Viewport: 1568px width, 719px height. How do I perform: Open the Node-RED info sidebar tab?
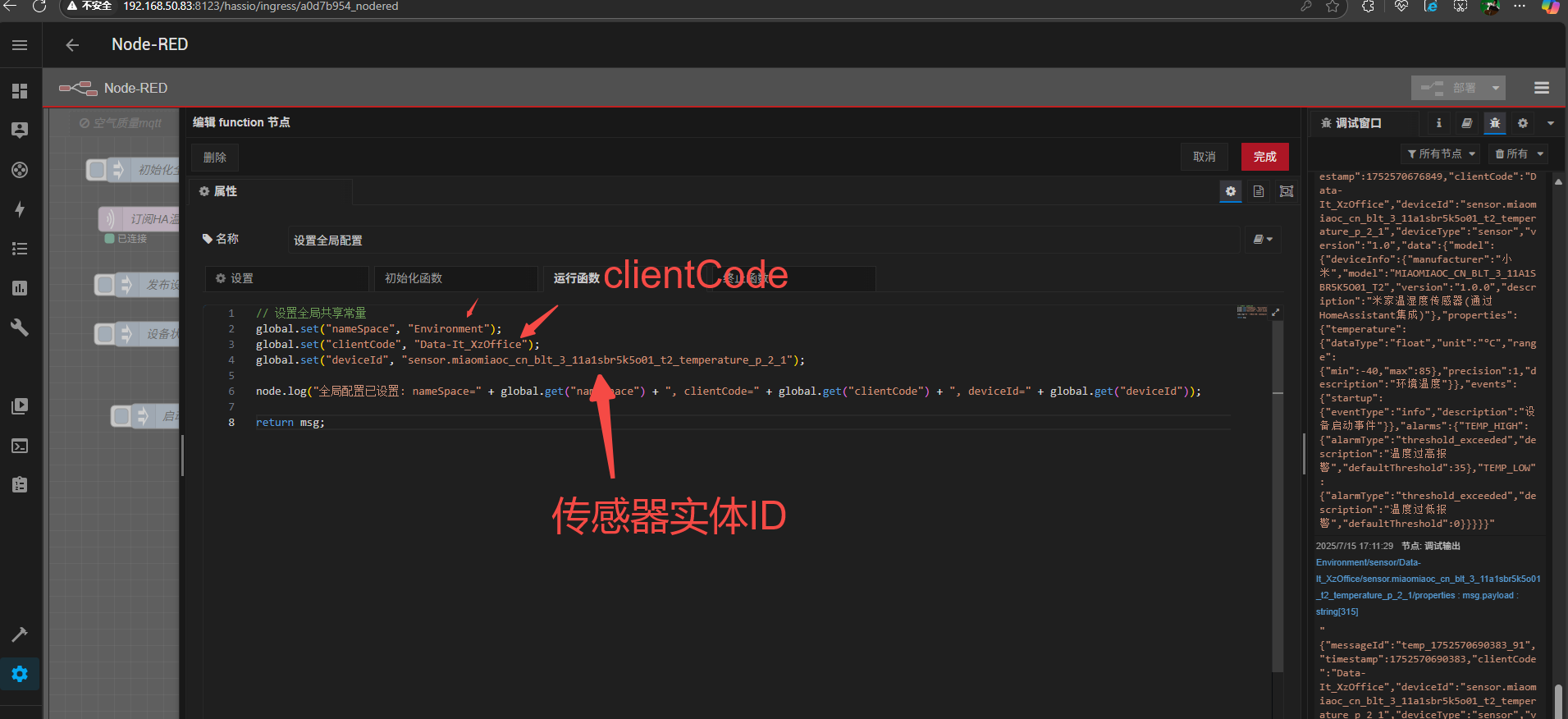(x=1438, y=123)
